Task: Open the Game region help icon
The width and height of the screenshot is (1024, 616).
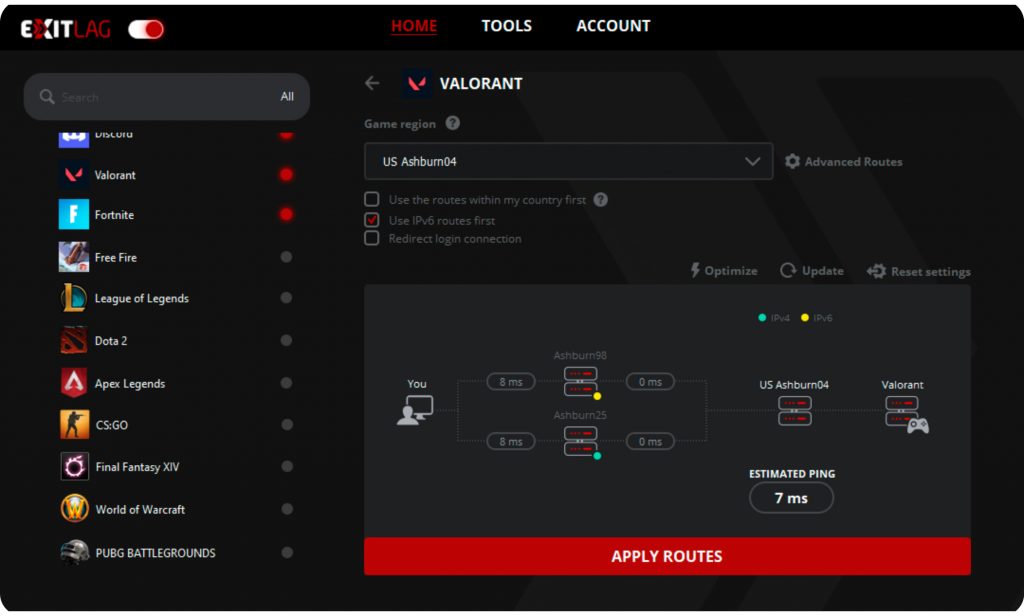Action: (453, 123)
